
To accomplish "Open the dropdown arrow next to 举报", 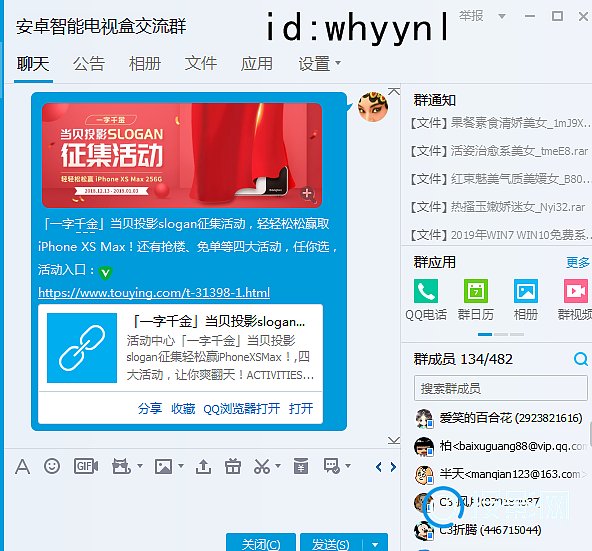I will click(502, 16).
